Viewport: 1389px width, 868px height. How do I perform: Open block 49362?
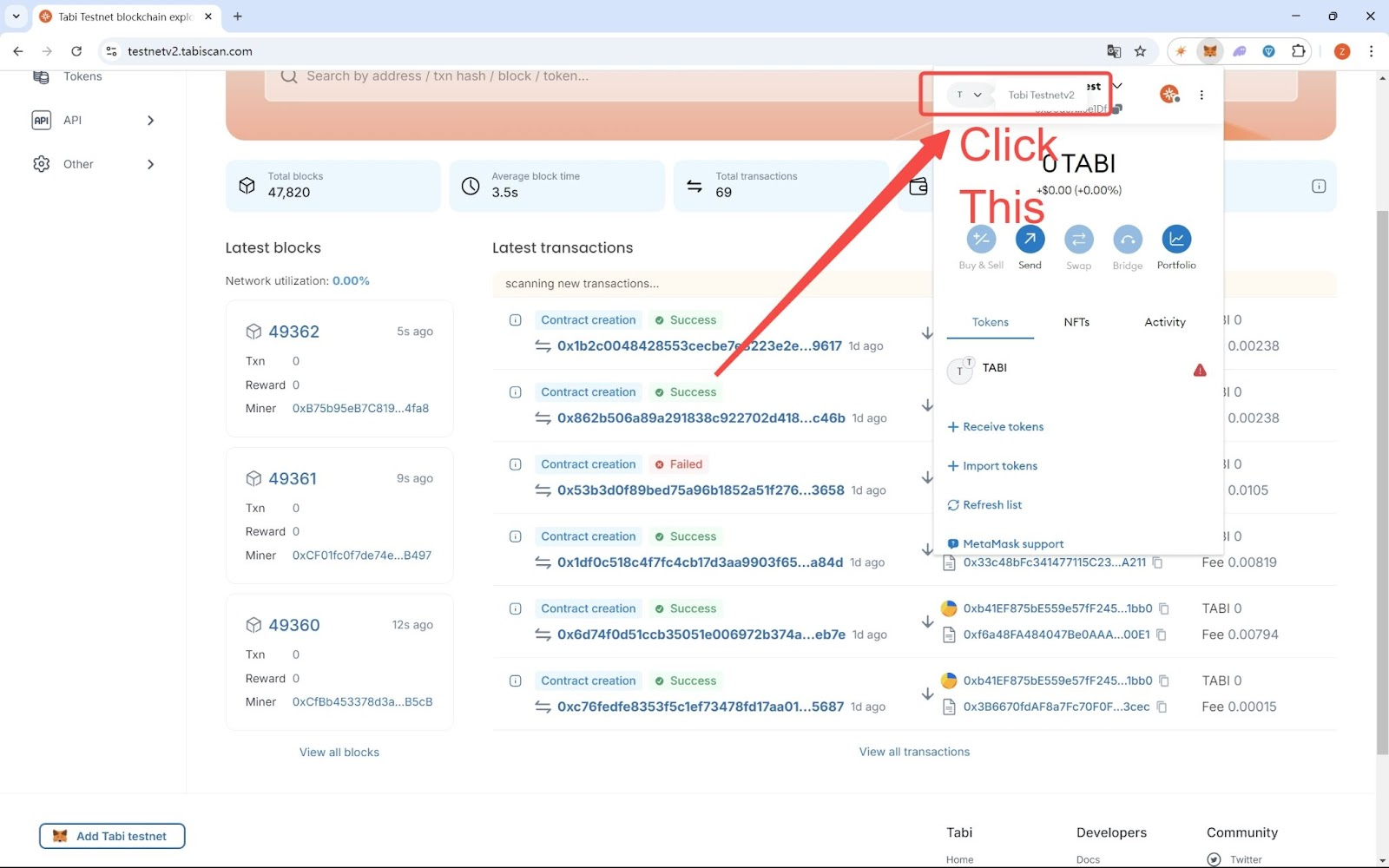point(294,332)
